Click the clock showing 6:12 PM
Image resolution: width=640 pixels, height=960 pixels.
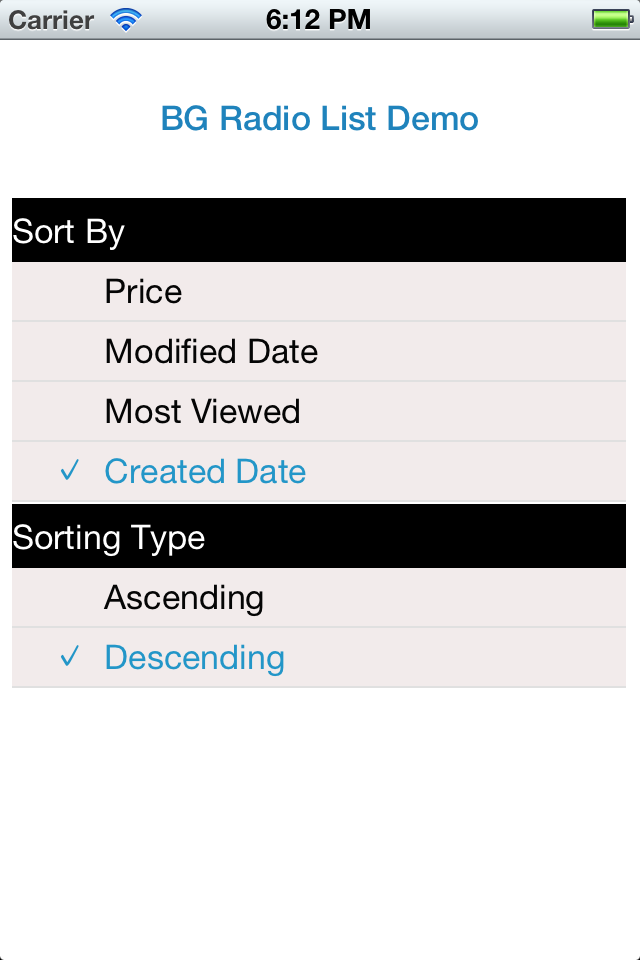[320, 18]
